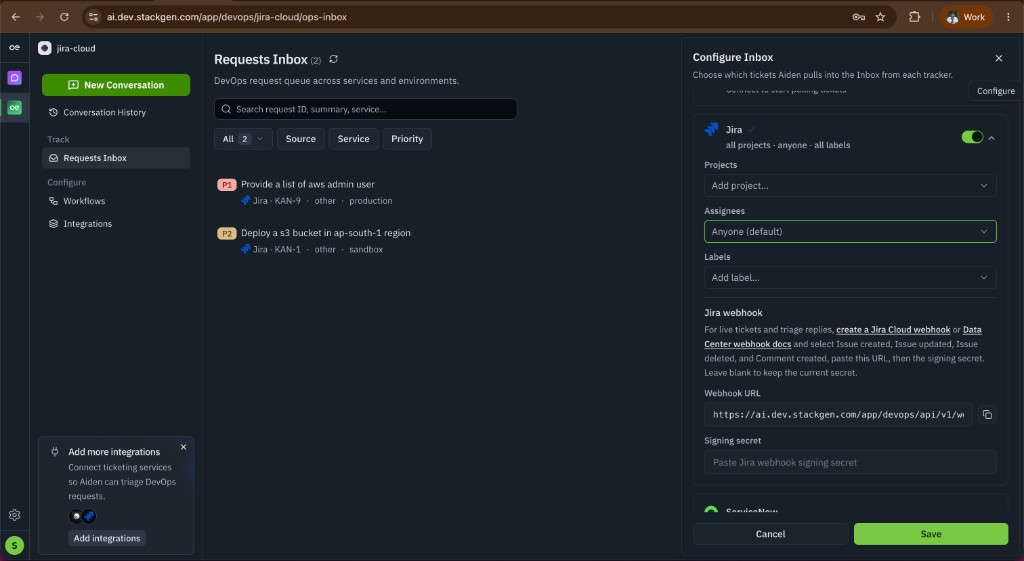
Task: Open user avatar S at bottom left
Action: click(x=14, y=545)
